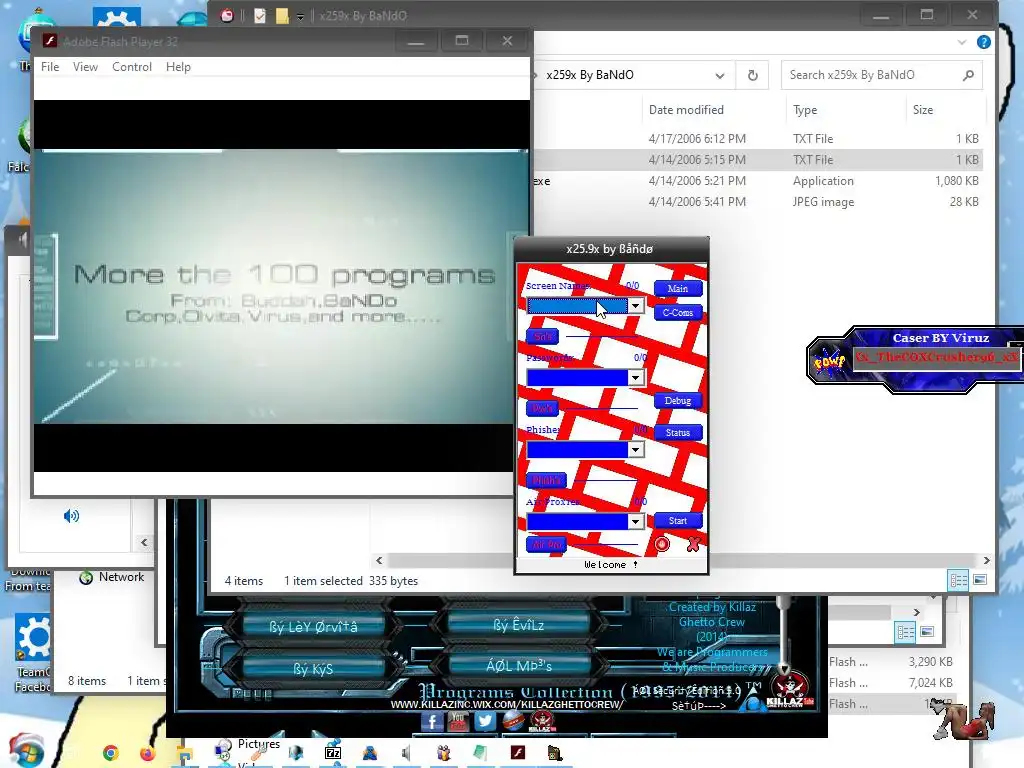Select the Flash file sized 7,024 KB
This screenshot has height=768, width=1024.
pyautogui.click(x=891, y=682)
